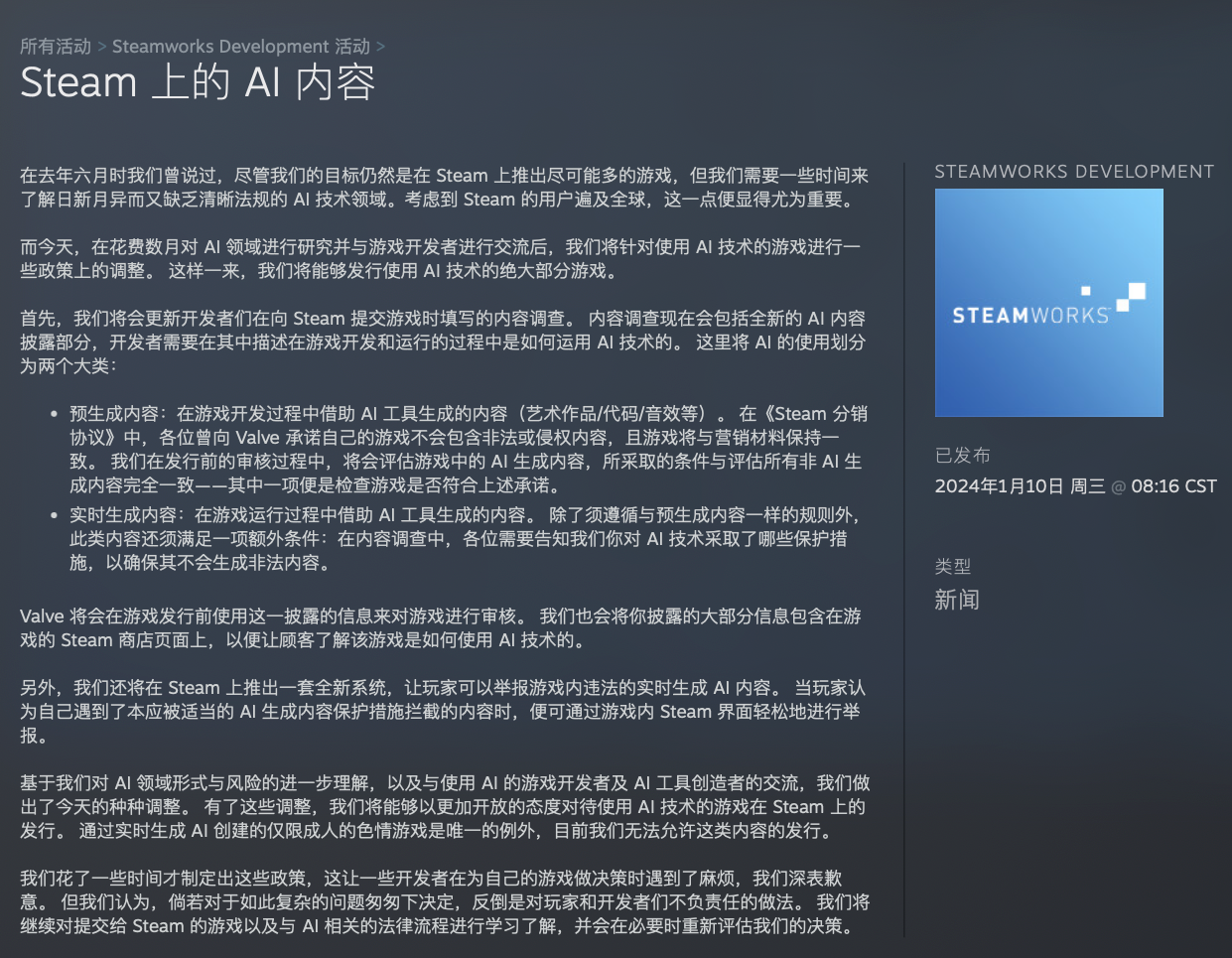Click the bullet item 预生成内容

469,450
